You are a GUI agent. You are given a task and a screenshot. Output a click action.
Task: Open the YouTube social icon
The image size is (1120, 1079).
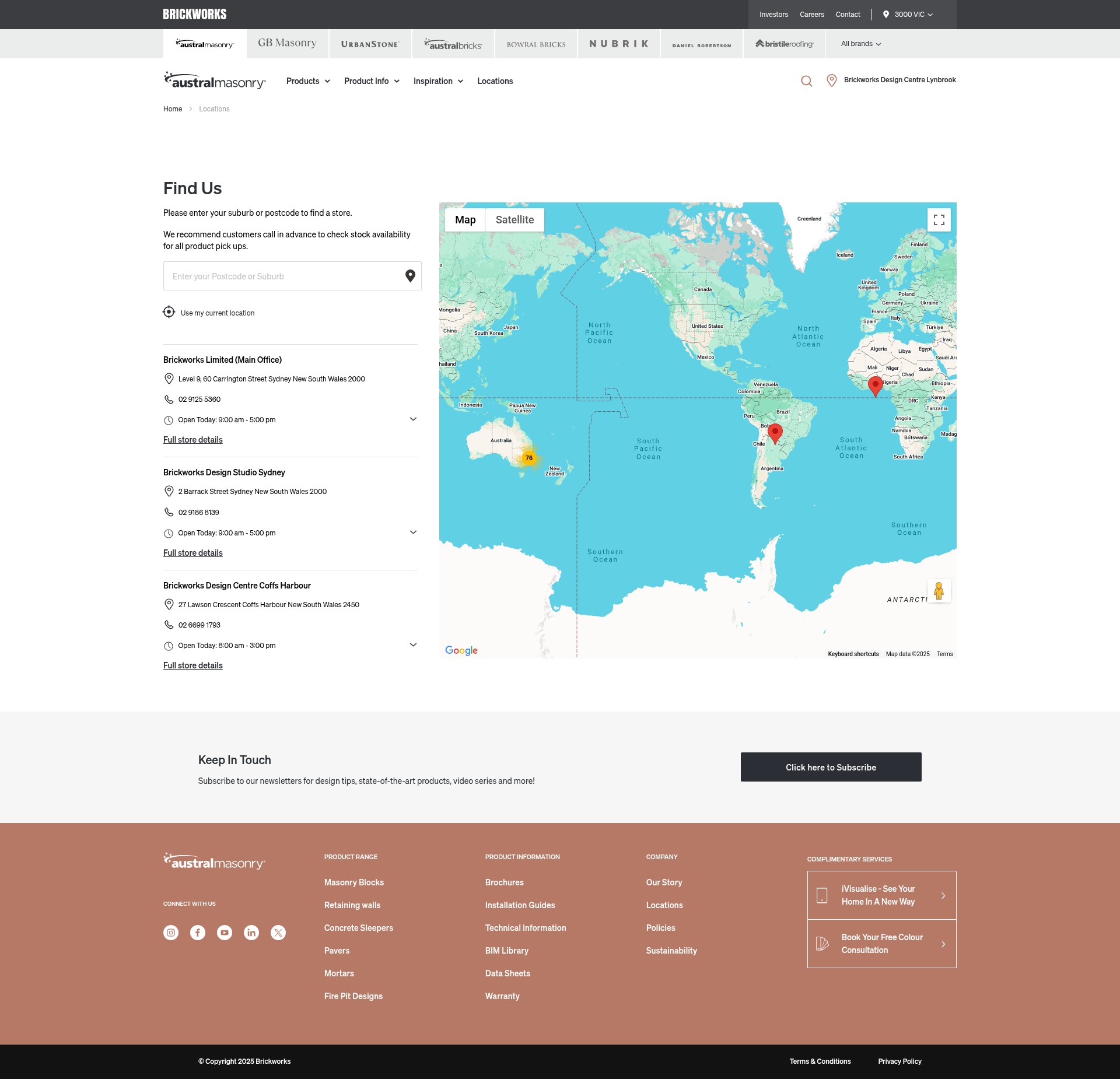click(x=225, y=933)
